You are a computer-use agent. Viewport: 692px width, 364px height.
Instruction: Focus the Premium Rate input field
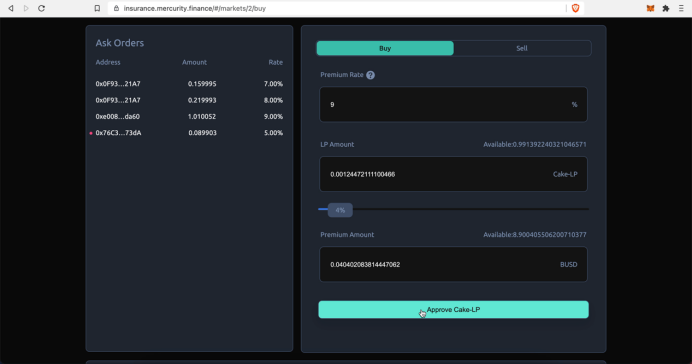pos(453,105)
